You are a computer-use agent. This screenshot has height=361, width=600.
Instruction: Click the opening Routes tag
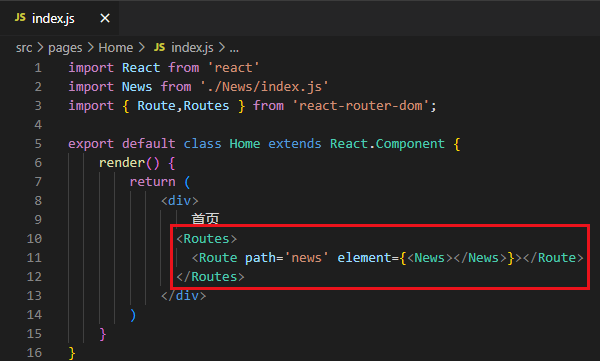(x=207, y=239)
